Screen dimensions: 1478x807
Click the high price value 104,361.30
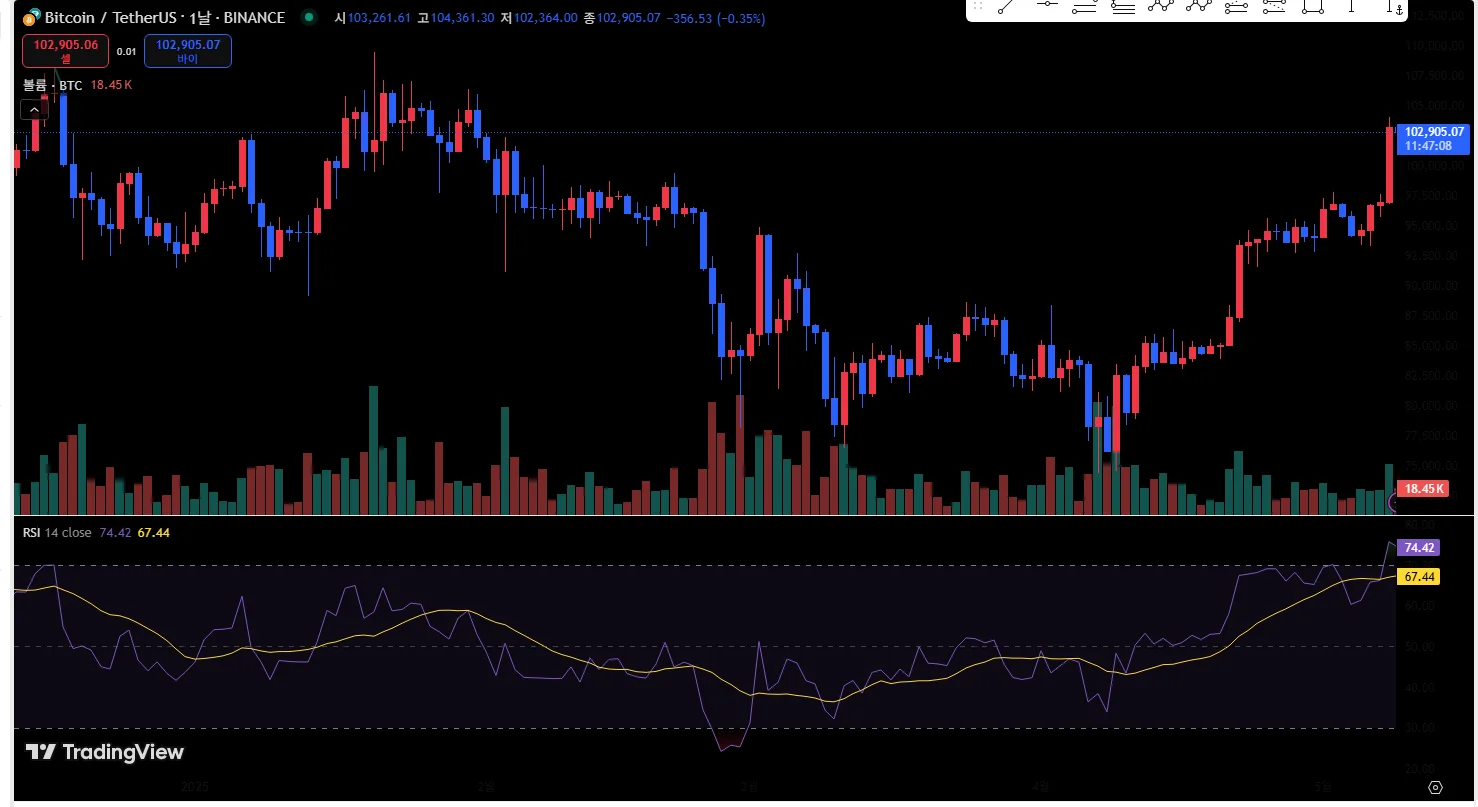462,18
